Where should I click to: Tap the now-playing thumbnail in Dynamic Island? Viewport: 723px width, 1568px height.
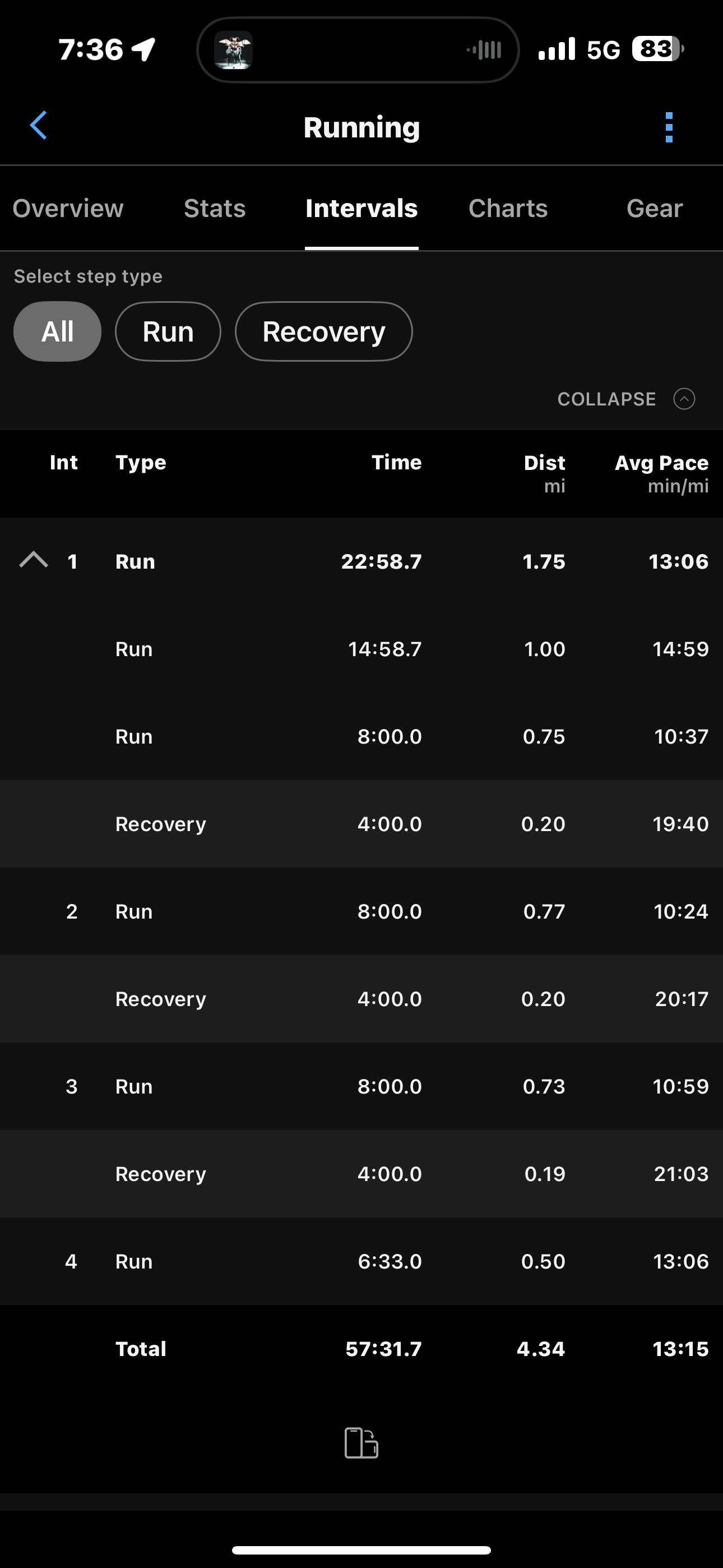point(233,50)
